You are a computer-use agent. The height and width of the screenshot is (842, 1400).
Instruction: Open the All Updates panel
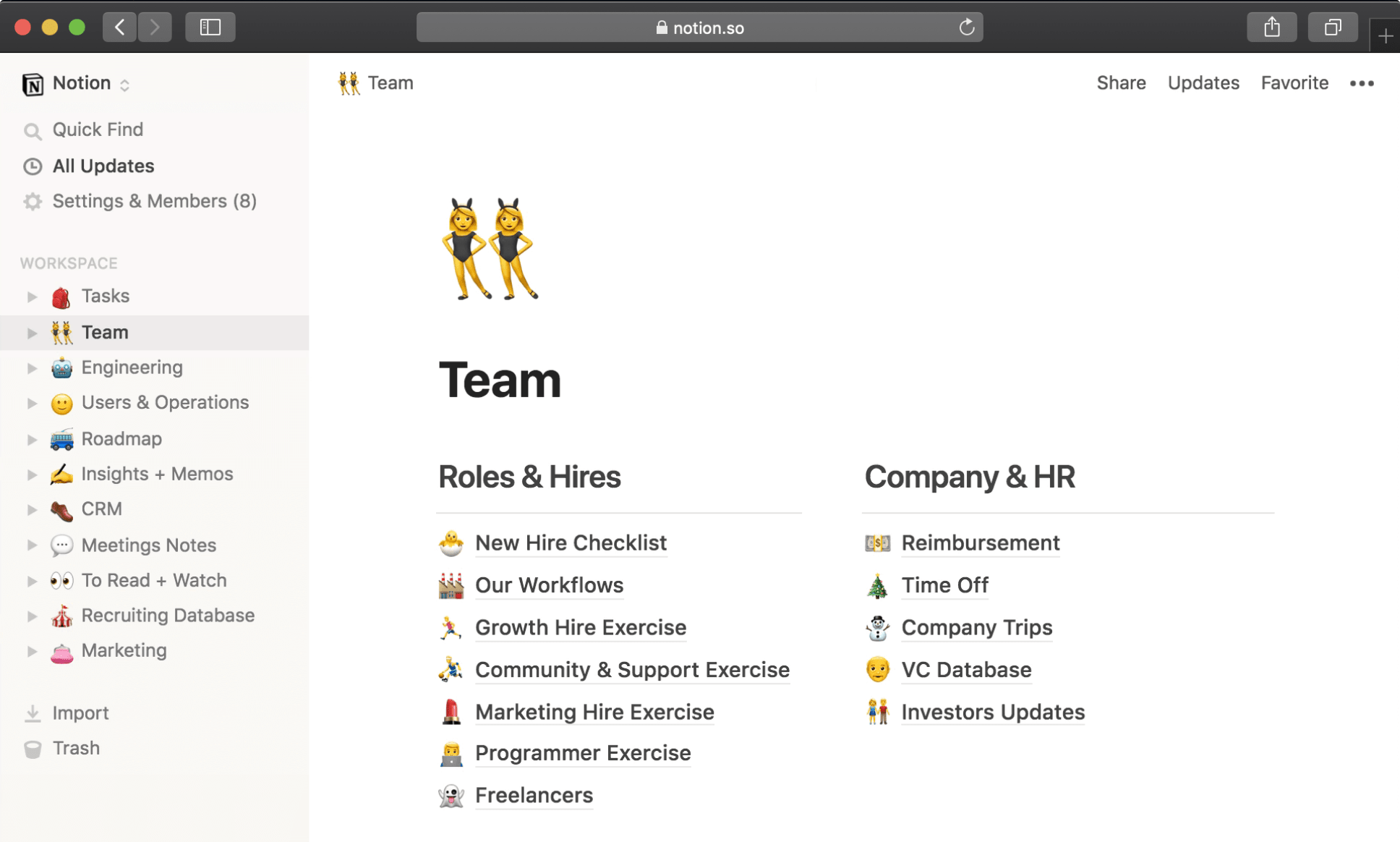pyautogui.click(x=103, y=166)
